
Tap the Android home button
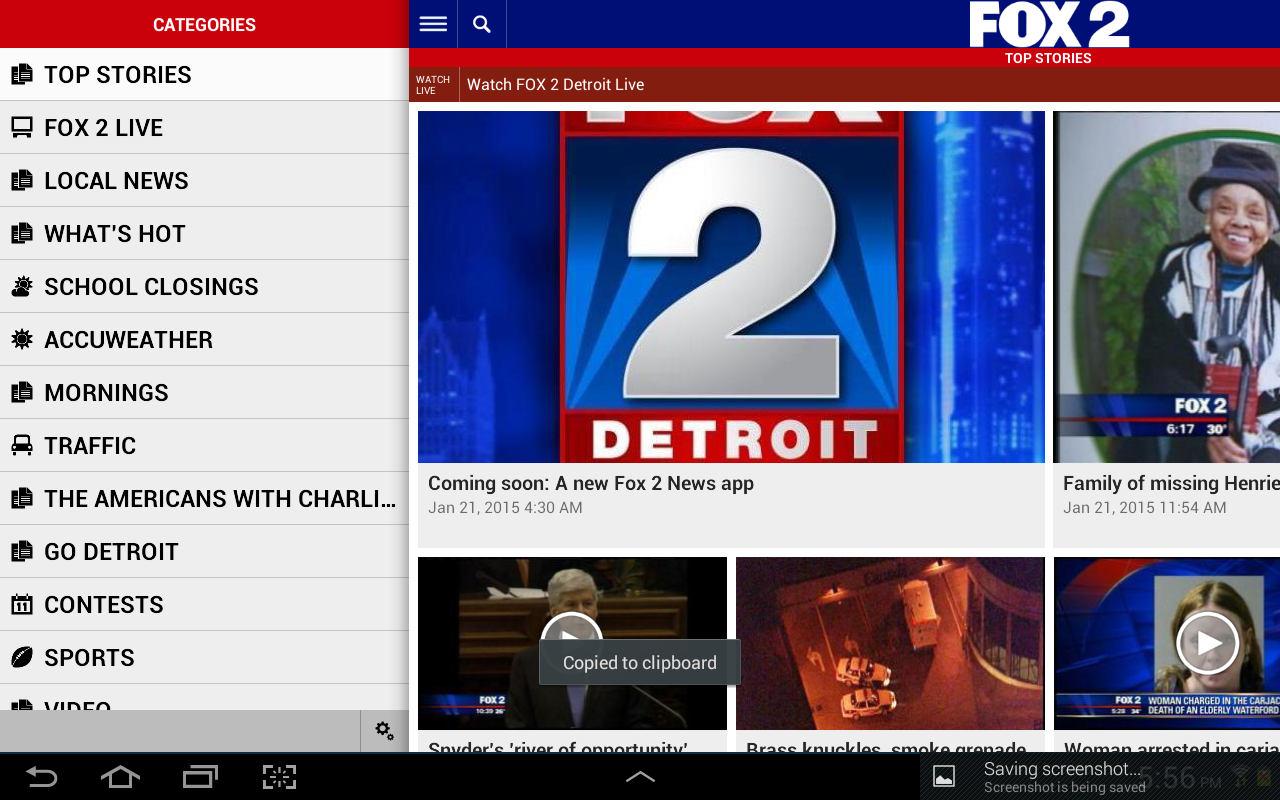(x=120, y=777)
